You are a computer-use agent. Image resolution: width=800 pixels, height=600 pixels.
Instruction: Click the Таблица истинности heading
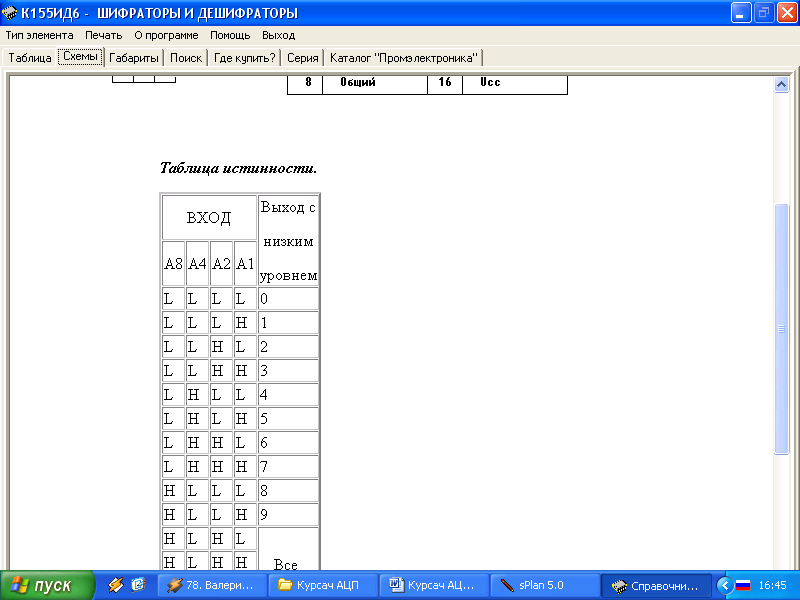coord(238,168)
